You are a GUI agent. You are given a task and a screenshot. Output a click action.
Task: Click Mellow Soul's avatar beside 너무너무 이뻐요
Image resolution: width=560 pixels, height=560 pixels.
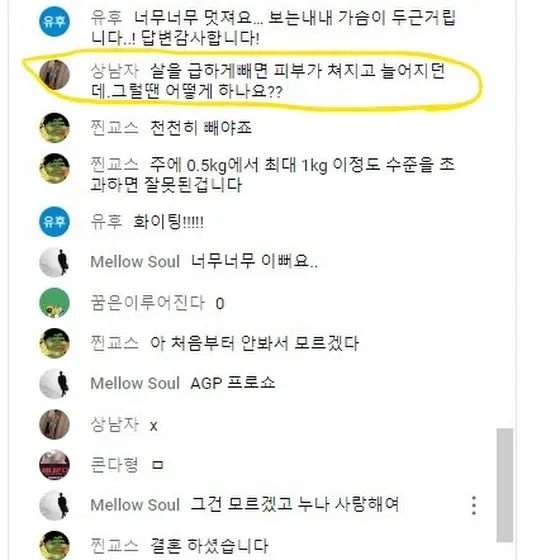(x=54, y=262)
